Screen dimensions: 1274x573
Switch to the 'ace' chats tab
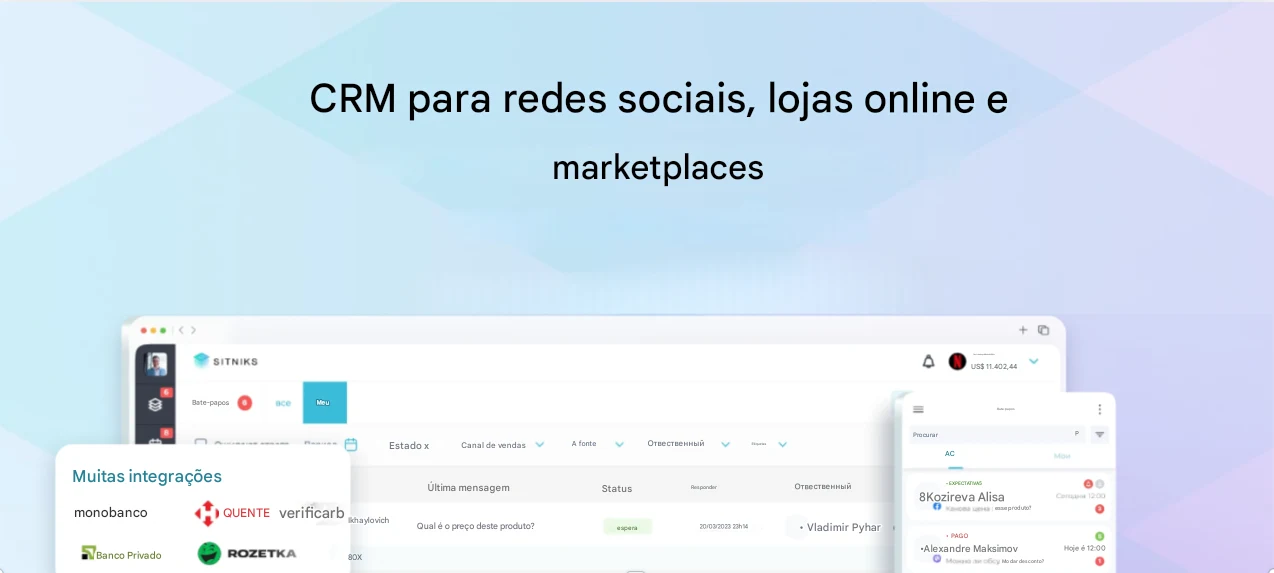[283, 403]
